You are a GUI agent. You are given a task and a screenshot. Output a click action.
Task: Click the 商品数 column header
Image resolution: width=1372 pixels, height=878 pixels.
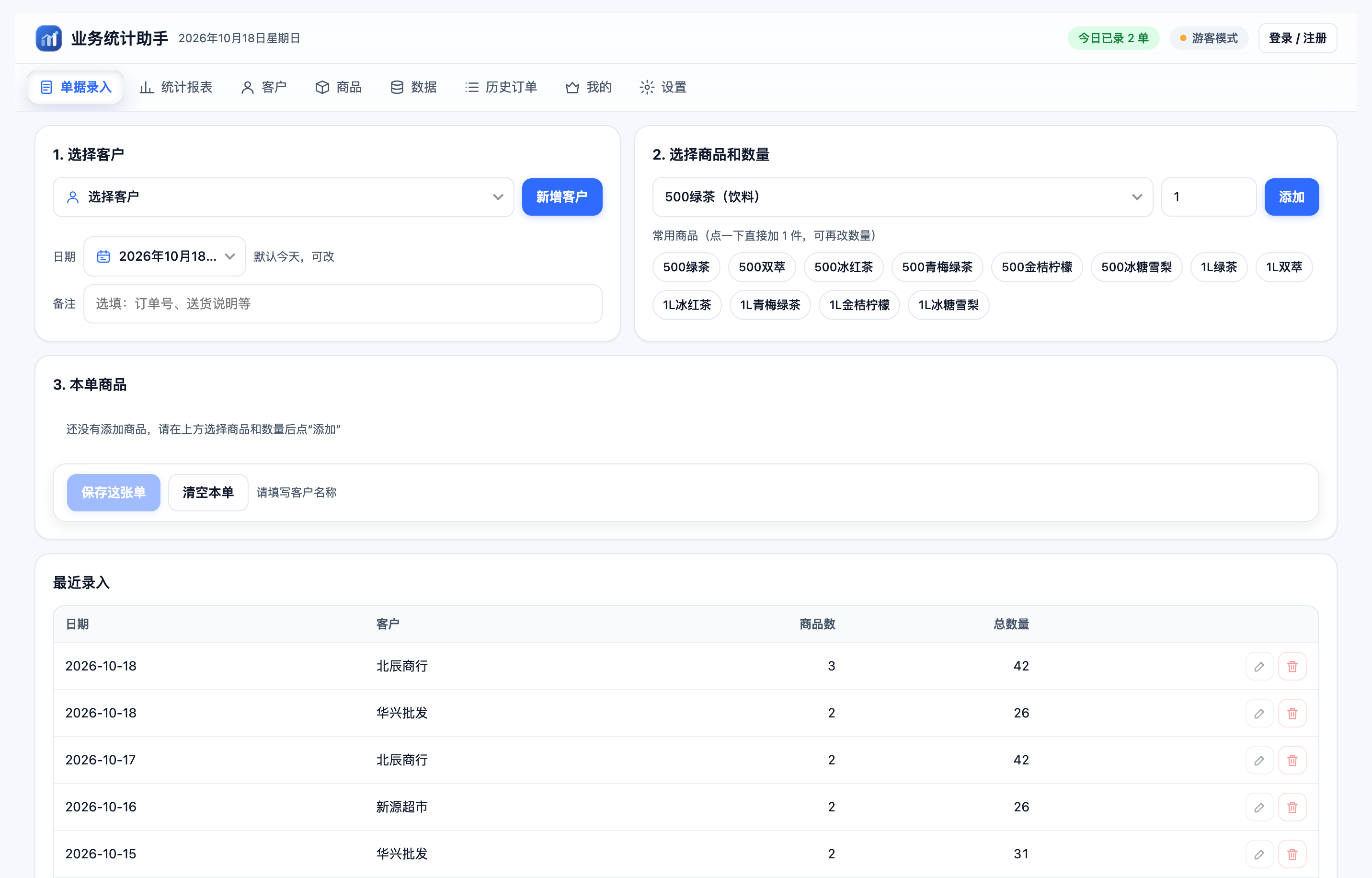pos(817,624)
